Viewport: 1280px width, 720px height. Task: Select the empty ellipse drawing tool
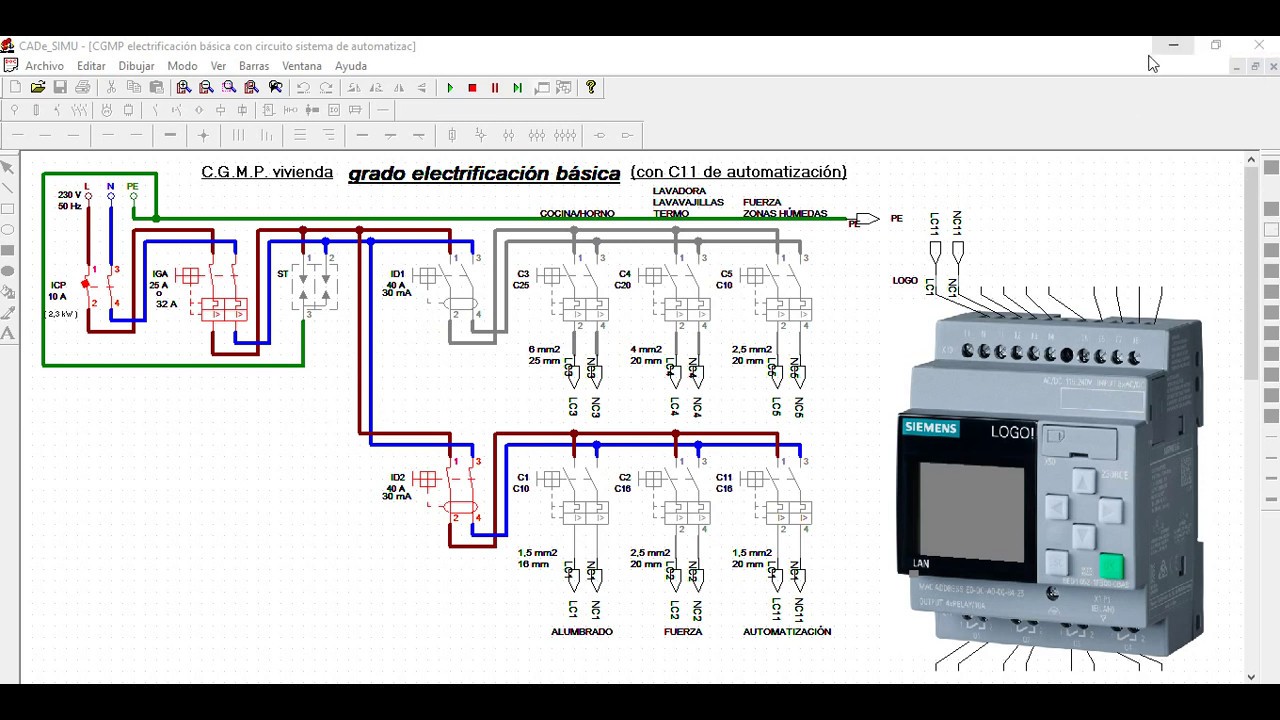click(8, 230)
